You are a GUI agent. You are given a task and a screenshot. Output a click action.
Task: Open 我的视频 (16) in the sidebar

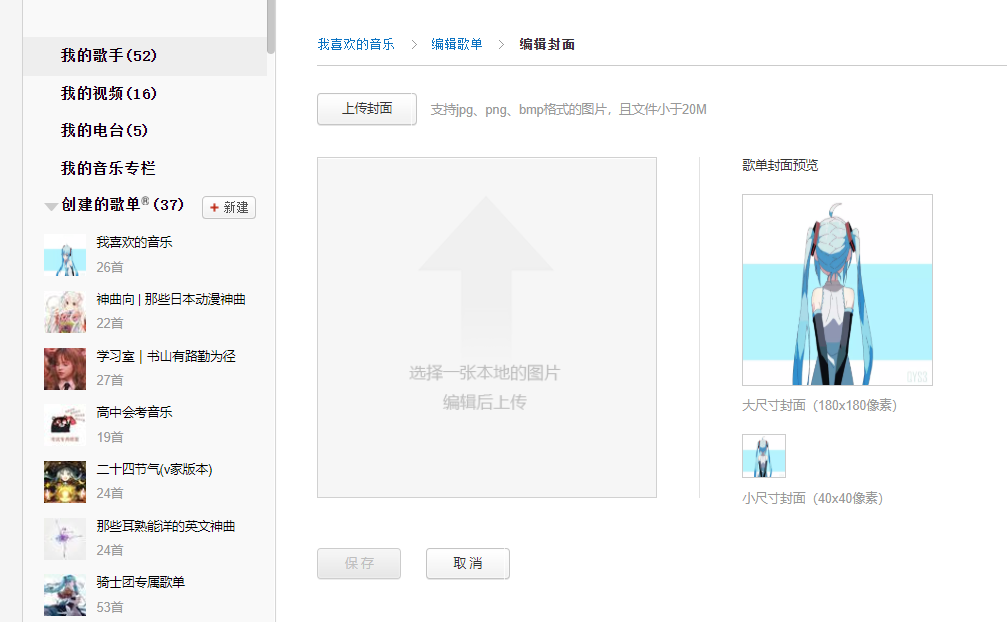pyautogui.click(x=108, y=93)
